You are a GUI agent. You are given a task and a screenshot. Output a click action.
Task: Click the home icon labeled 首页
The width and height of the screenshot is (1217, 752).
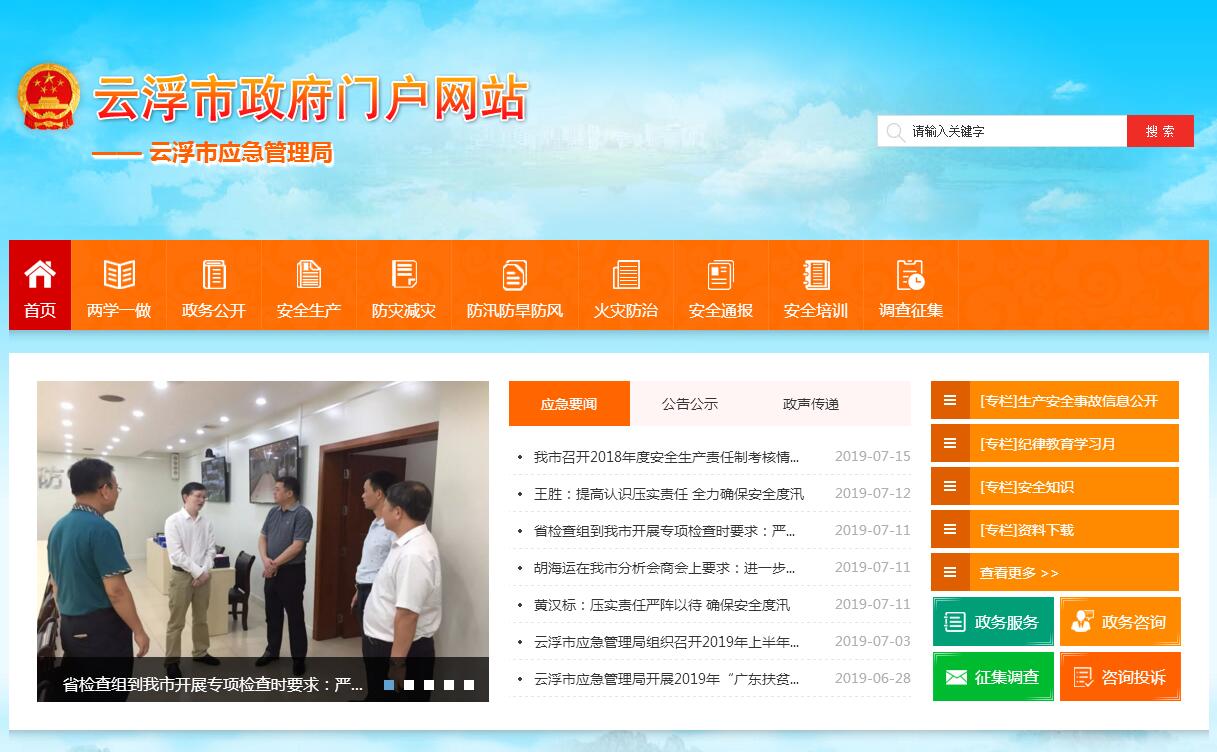40,275
